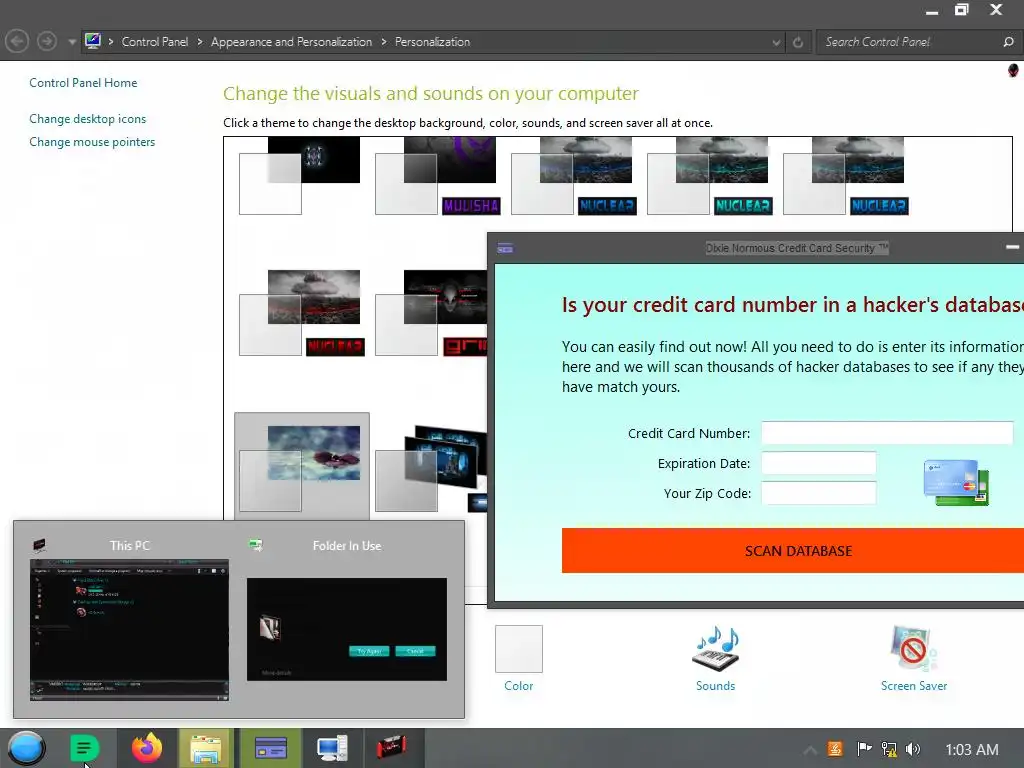Click the credit cards picture
1024x768 pixels.
point(956,483)
